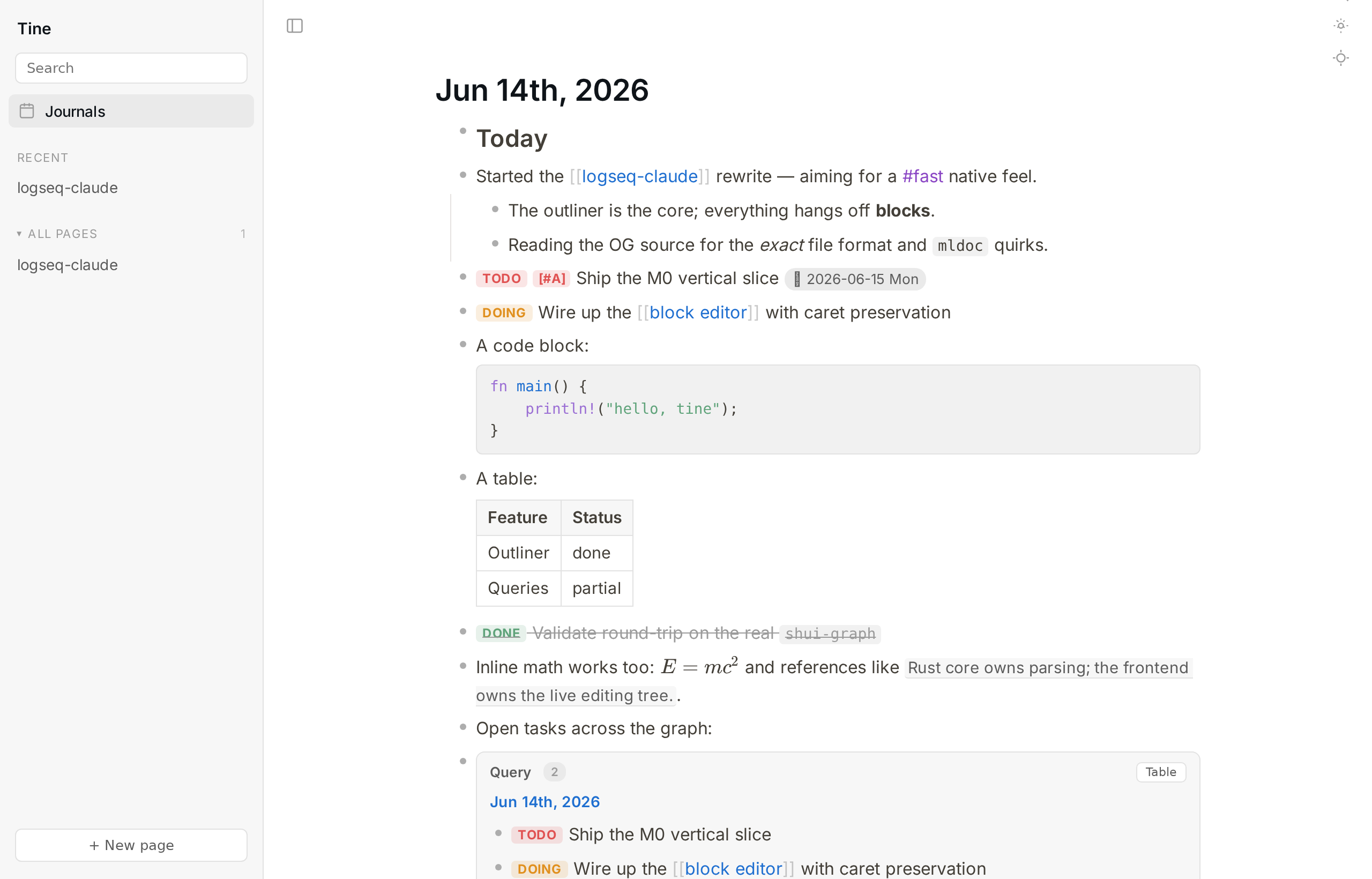Click the [#A] priority badge

pos(552,279)
